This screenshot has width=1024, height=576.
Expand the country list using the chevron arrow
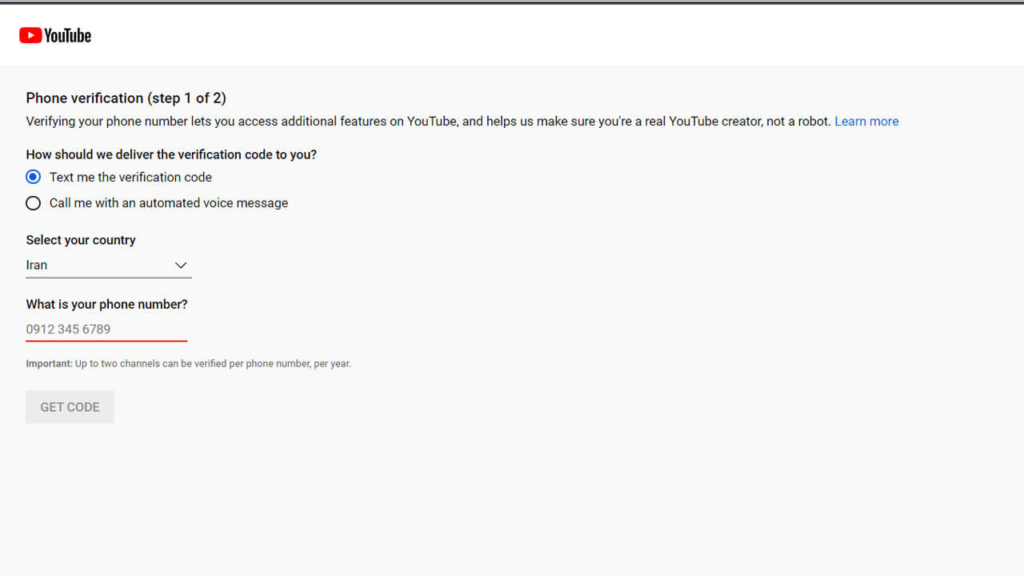click(181, 265)
